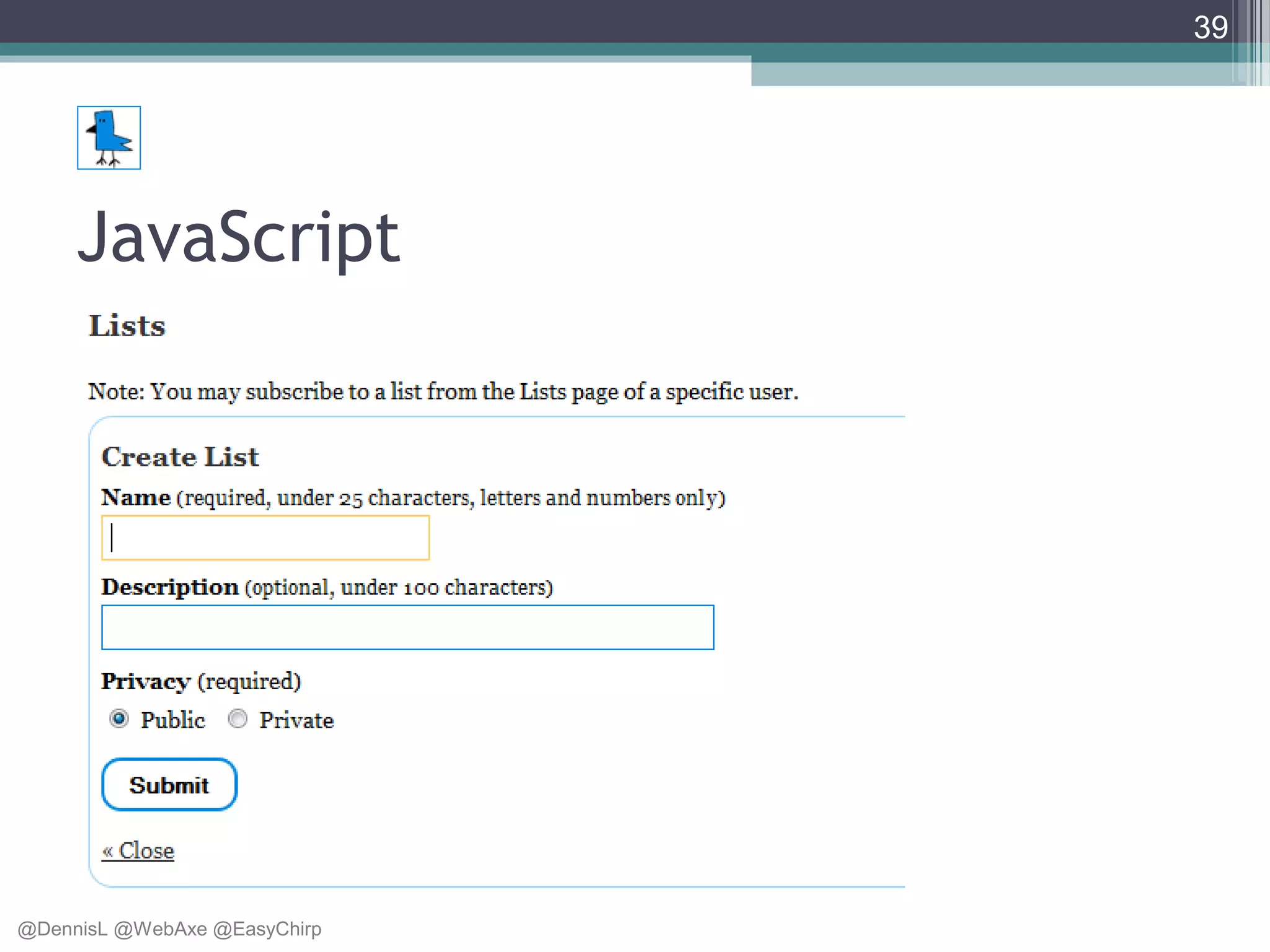
Task: Click the note about subscribing to lists
Action: [x=443, y=392]
